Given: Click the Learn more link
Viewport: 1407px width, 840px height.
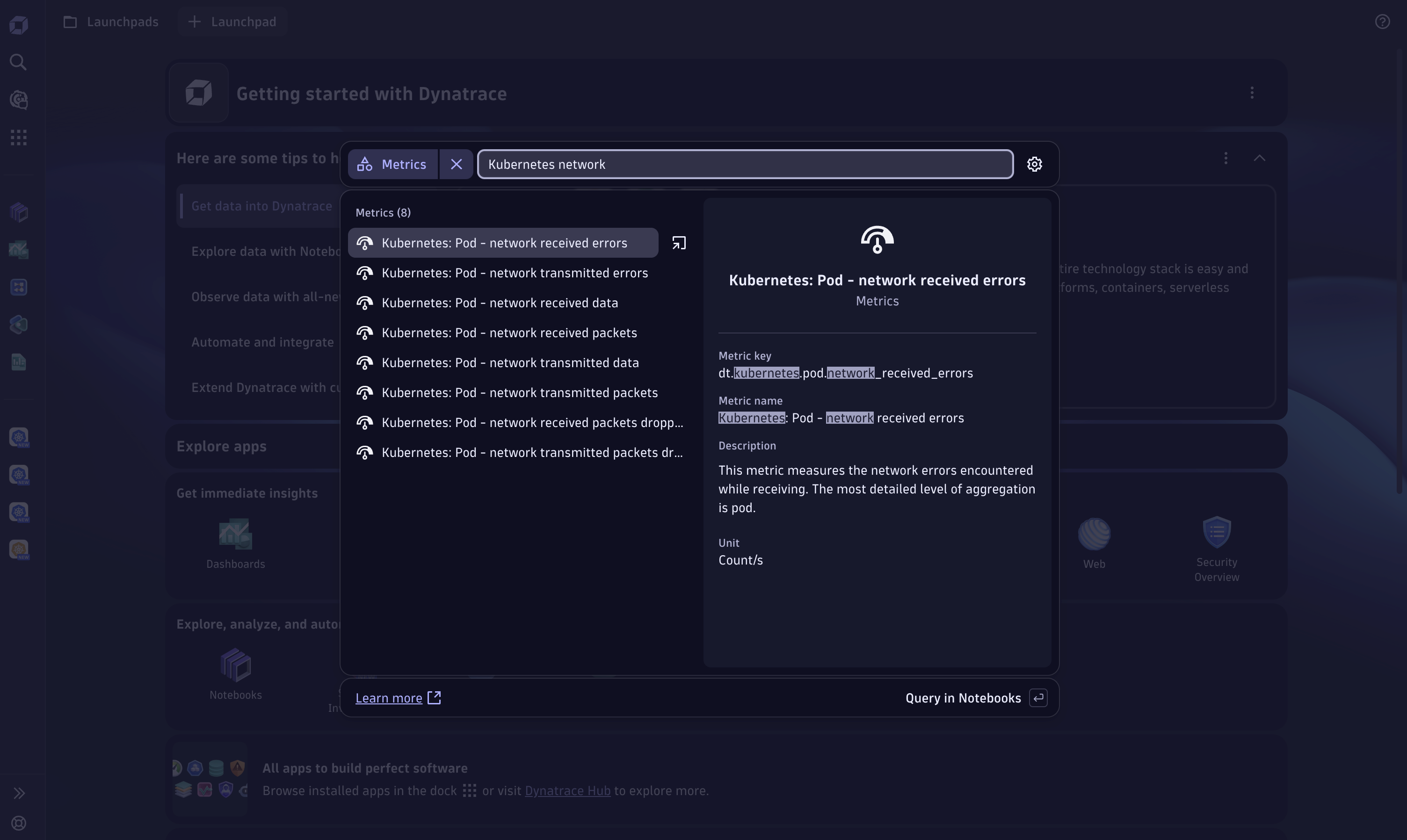Looking at the screenshot, I should click(389, 698).
